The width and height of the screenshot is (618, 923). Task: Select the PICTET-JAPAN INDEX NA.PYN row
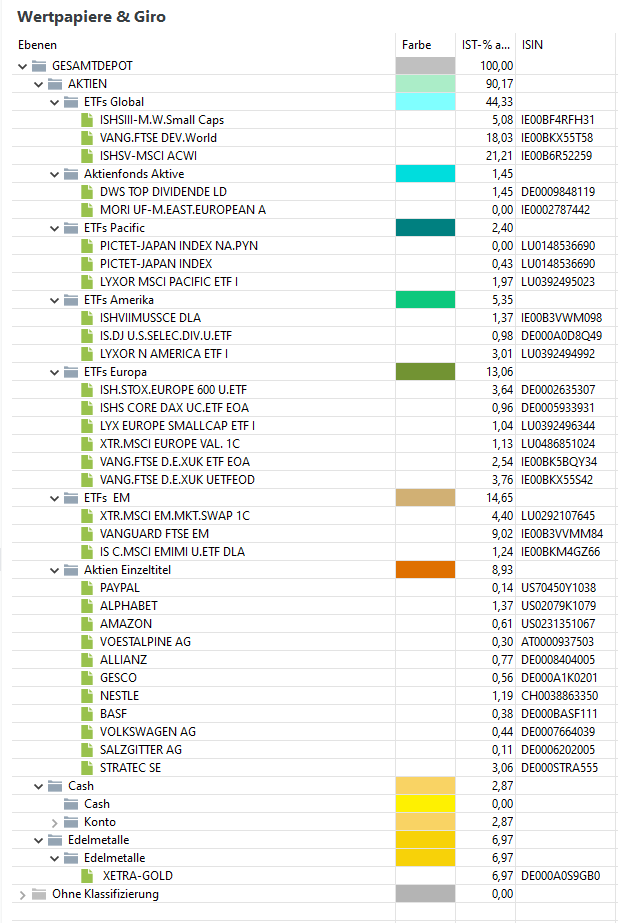click(314, 245)
